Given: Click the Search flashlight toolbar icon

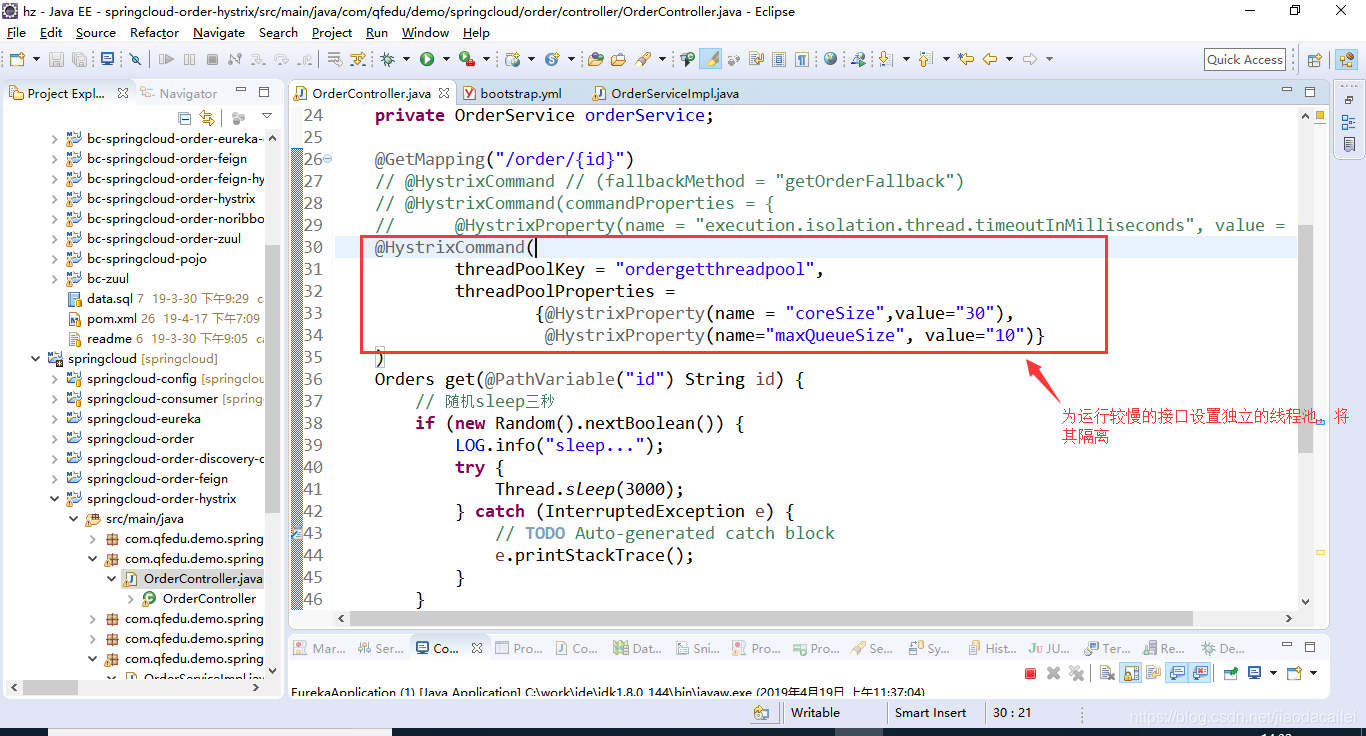Looking at the screenshot, I should point(643,60).
